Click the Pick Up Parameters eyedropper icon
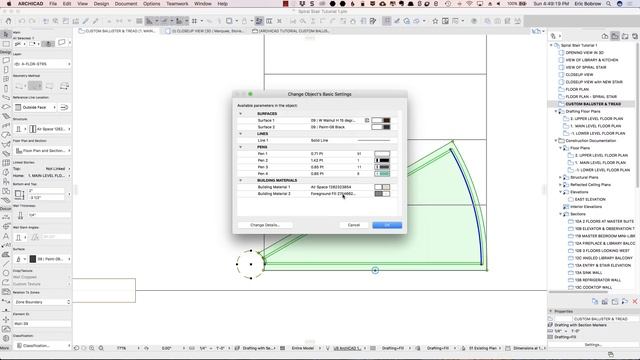 [x=85, y=21]
